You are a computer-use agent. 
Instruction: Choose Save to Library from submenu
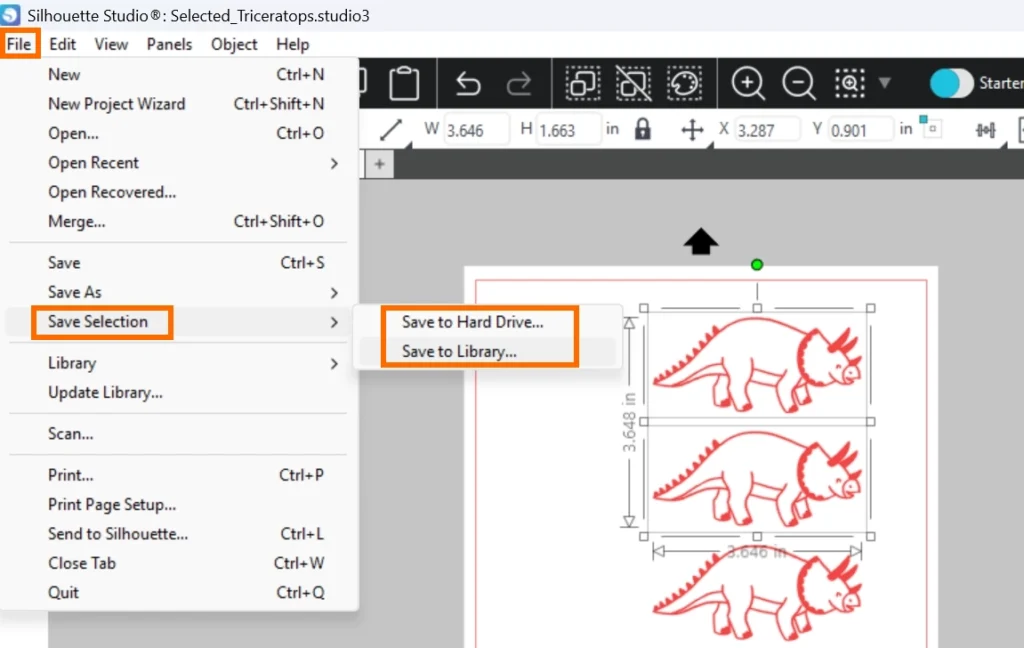(459, 351)
